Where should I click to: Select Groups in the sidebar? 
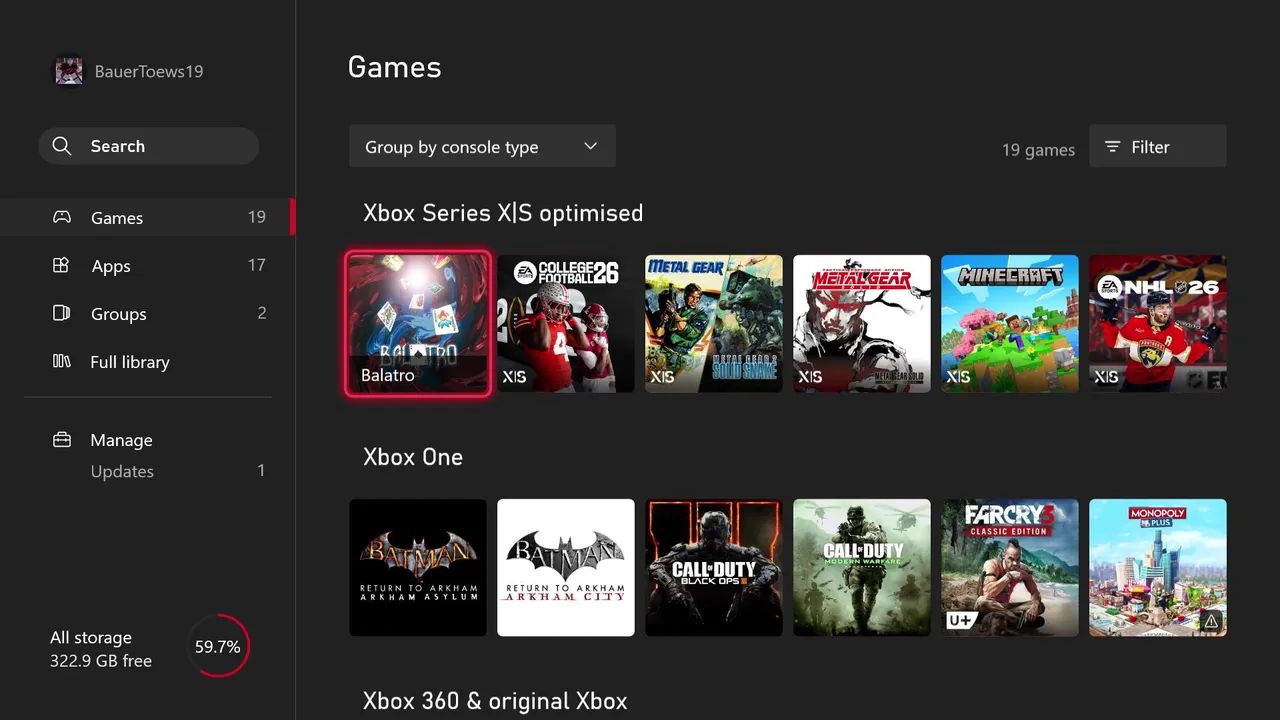pos(146,313)
